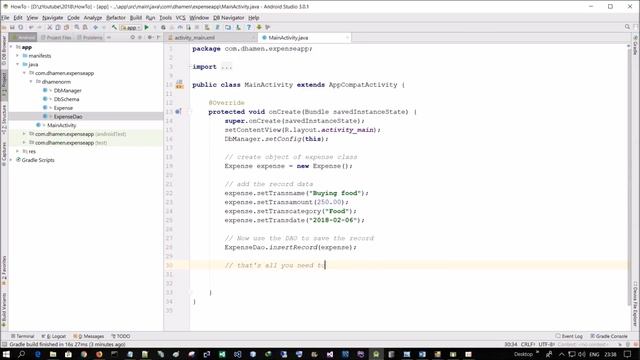This screenshot has width=640, height=360.
Task: Click the class gutter icon beside MainActivity declaration
Action: click(x=179, y=85)
